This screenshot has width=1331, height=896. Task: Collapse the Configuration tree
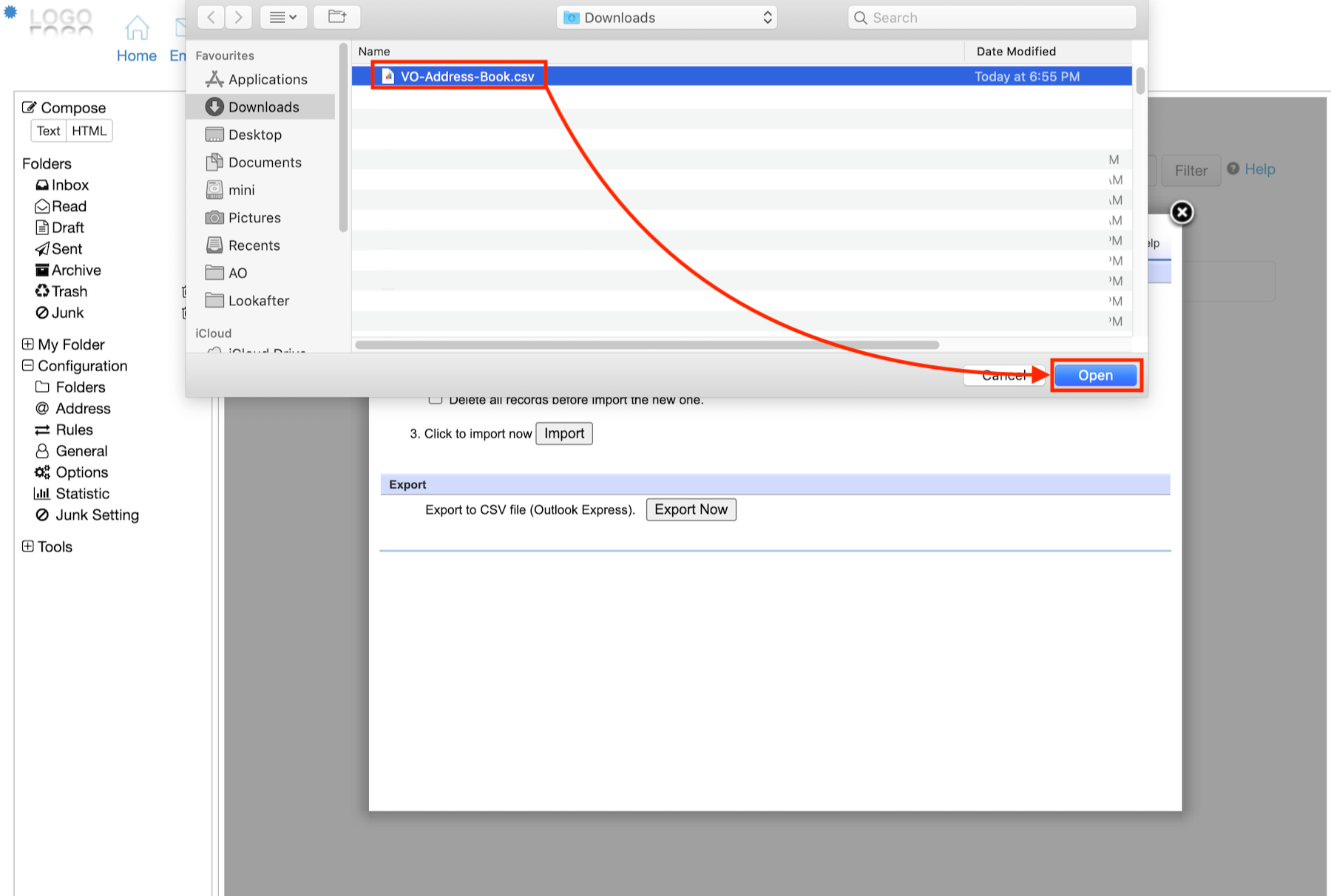(28, 366)
